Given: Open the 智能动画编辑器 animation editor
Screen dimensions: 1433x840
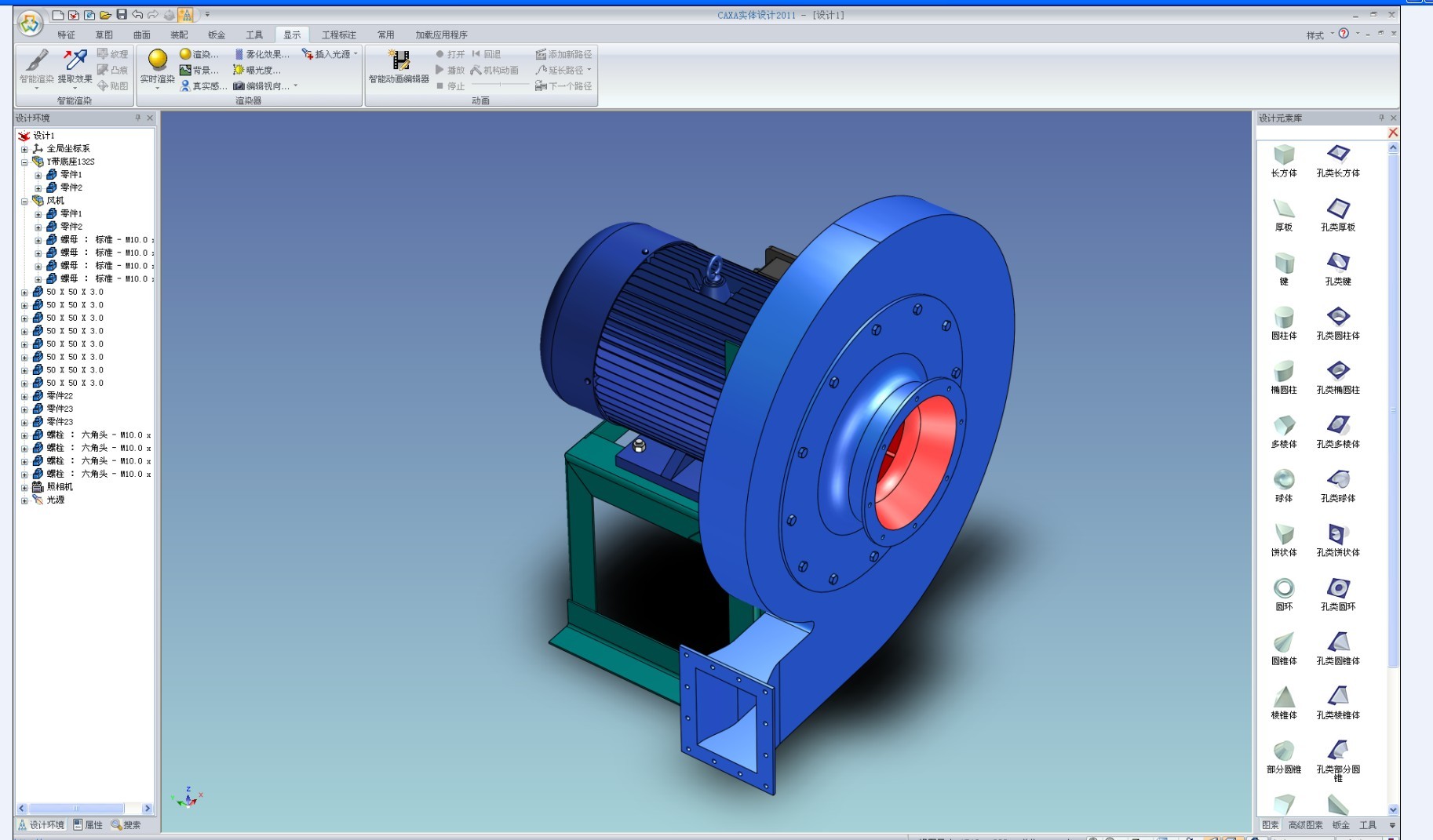Looking at the screenshot, I should (x=399, y=66).
